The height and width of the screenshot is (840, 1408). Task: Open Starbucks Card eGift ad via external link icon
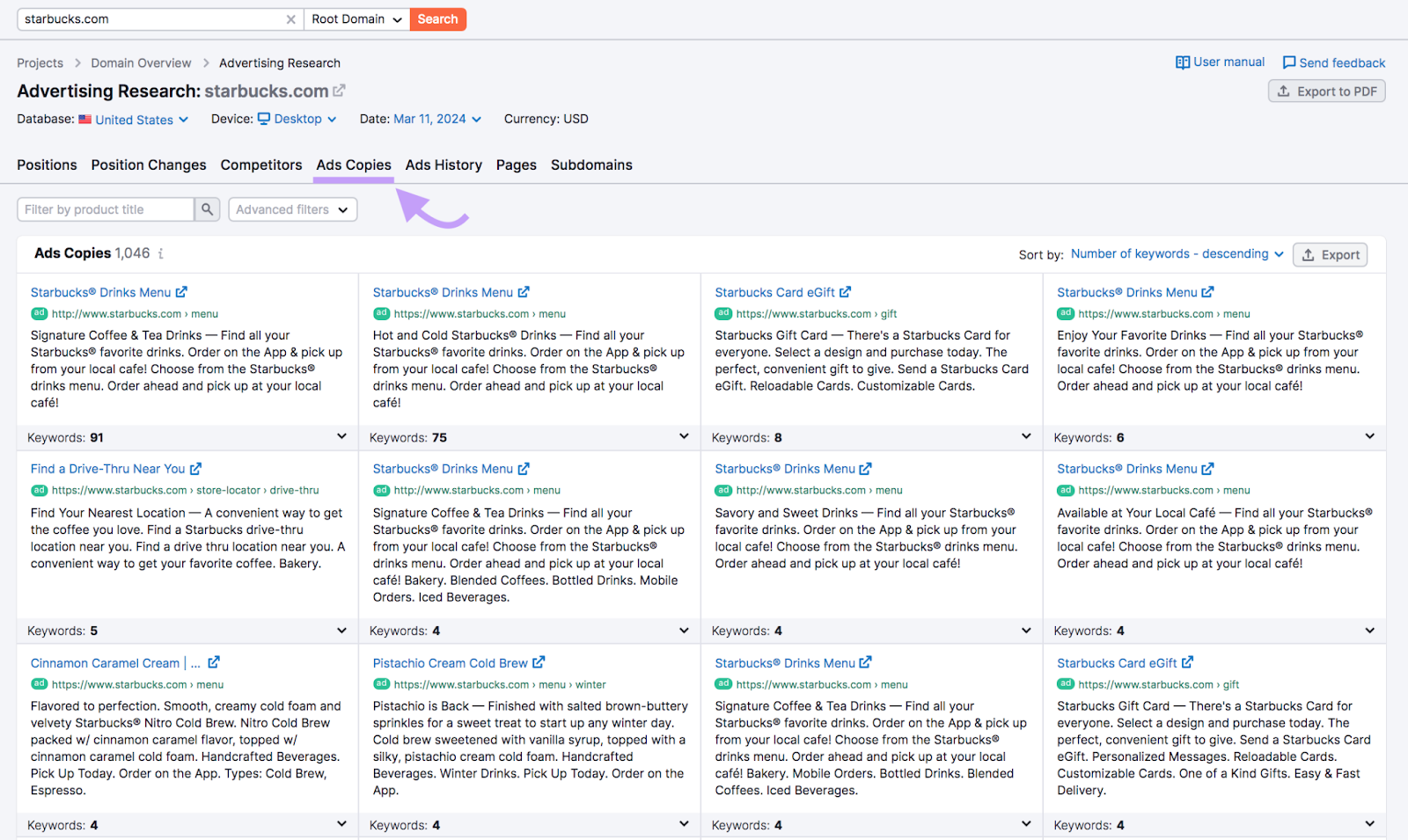846,291
